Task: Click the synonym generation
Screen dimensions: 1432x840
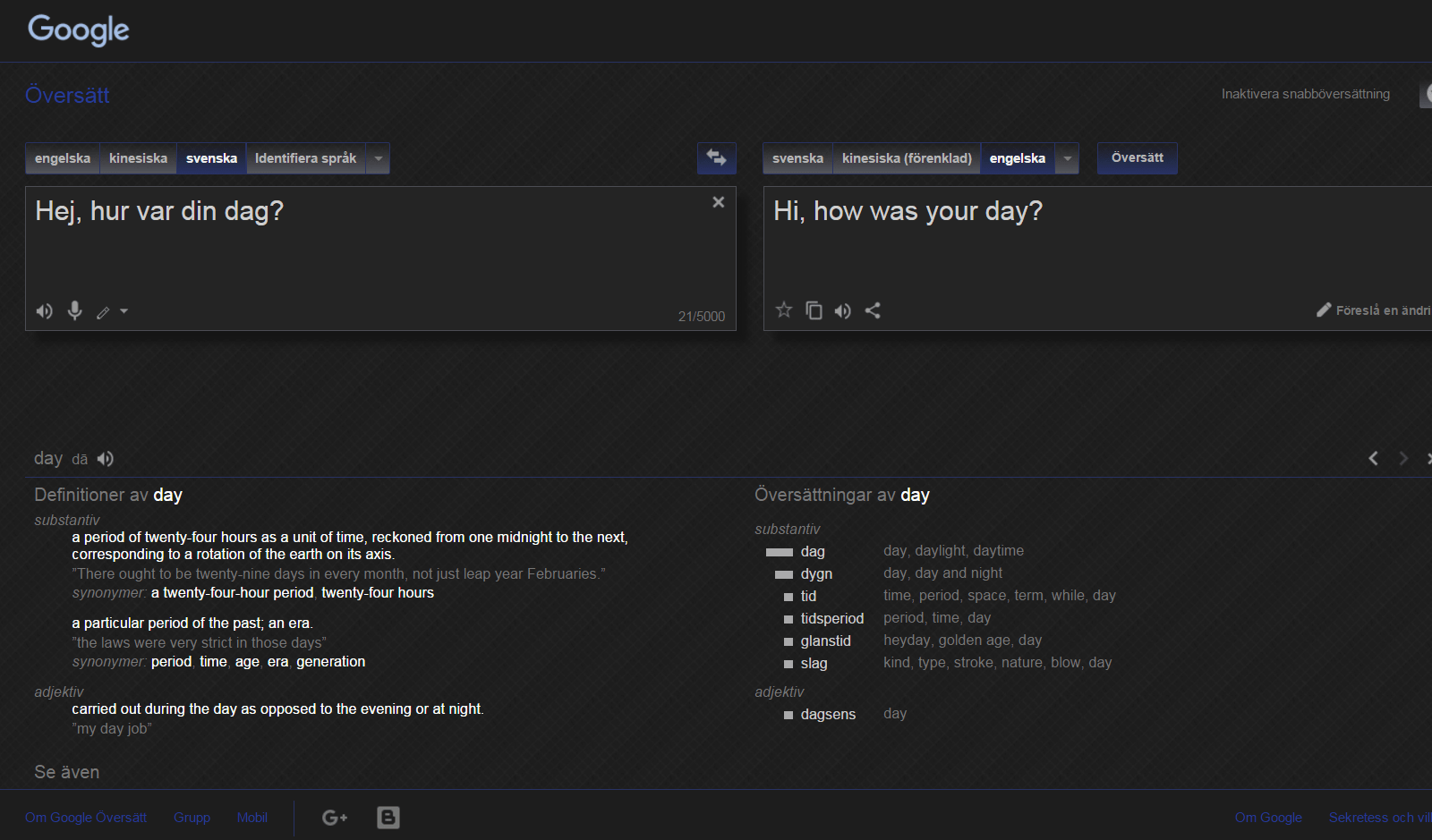Action: point(330,662)
